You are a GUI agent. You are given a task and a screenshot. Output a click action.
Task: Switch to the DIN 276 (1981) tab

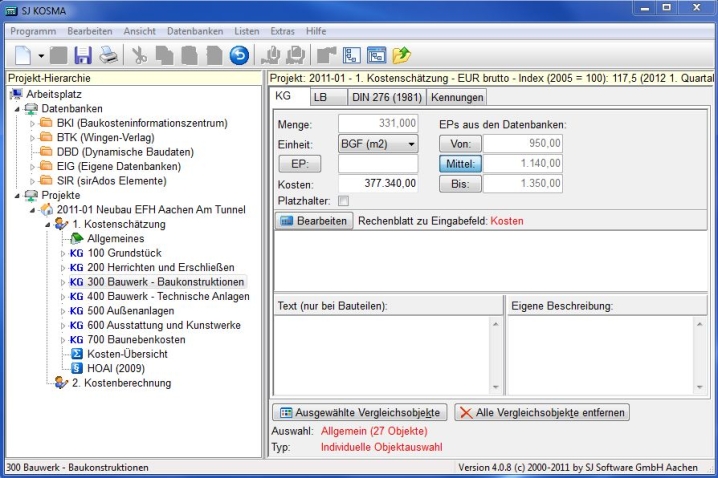click(387, 97)
